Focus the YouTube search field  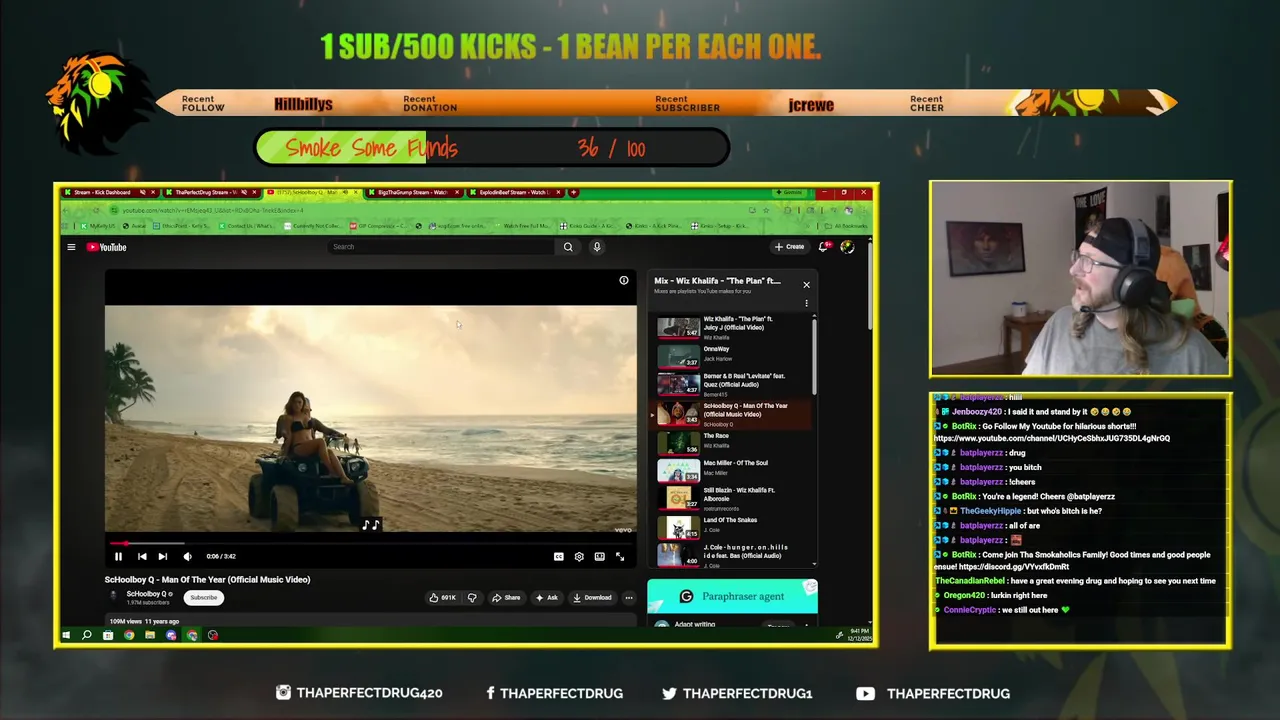(x=442, y=247)
